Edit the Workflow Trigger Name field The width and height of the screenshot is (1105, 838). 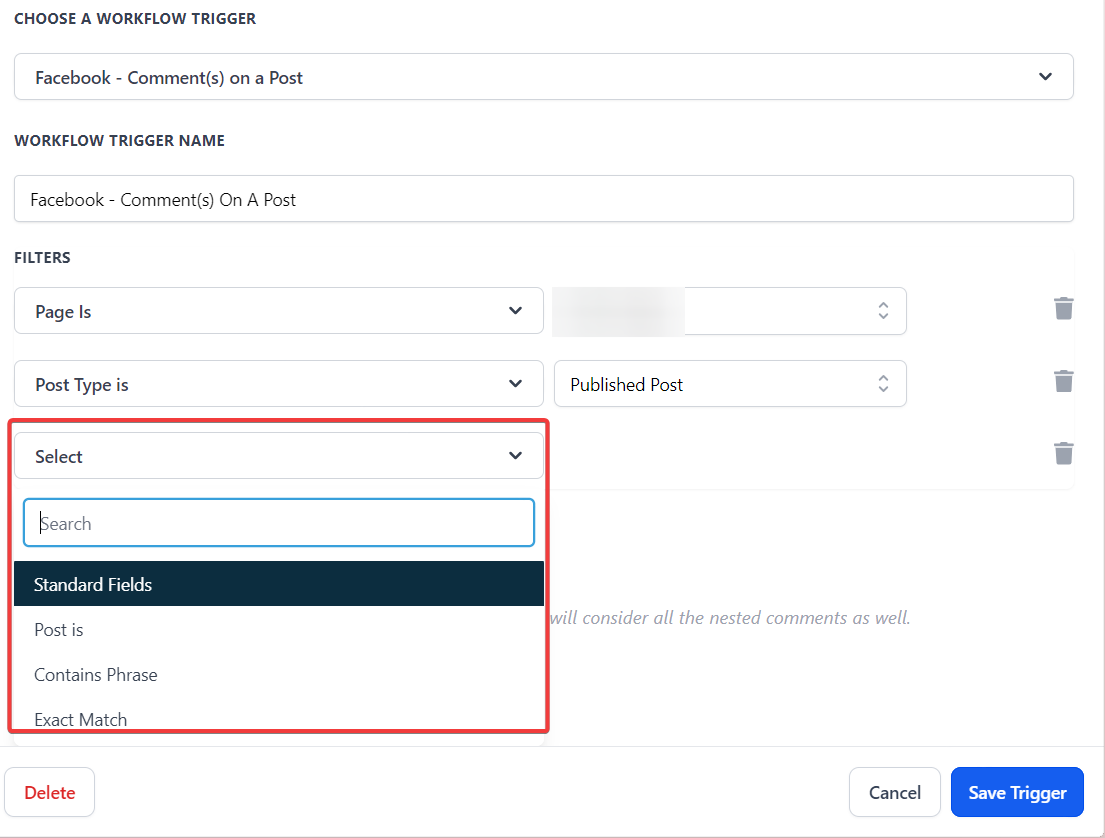[543, 199]
